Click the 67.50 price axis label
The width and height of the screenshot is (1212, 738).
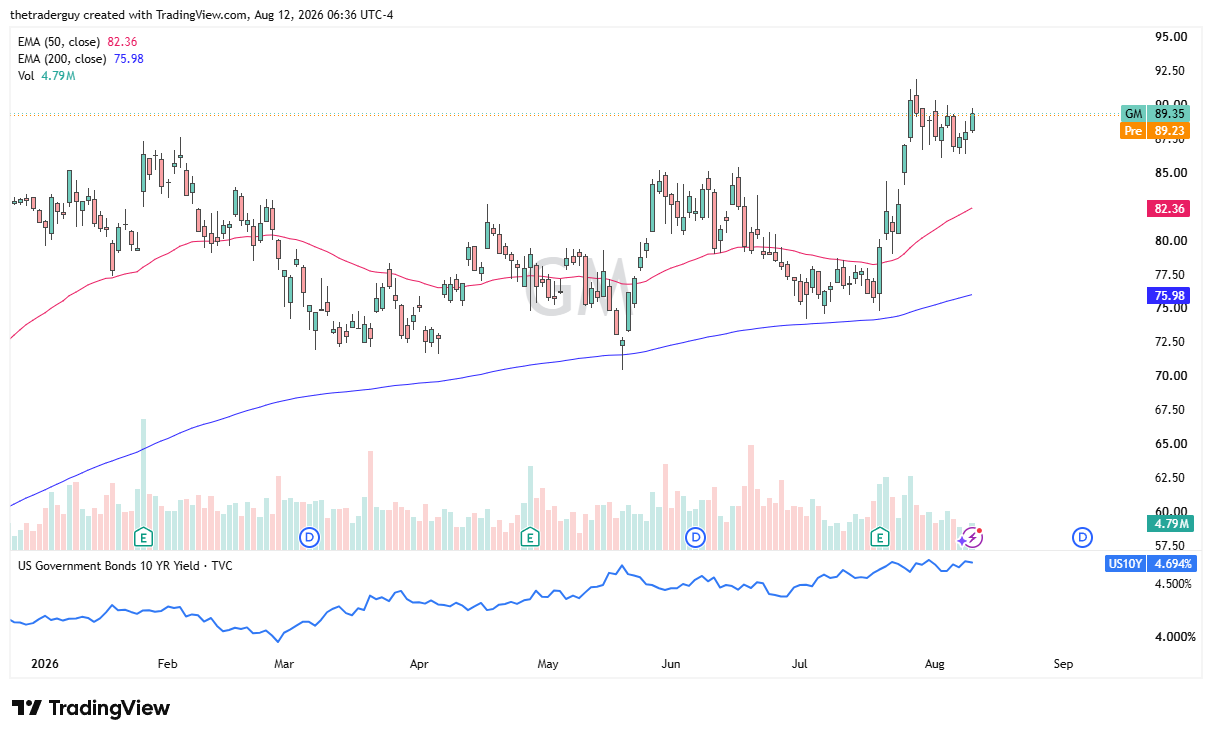(x=1170, y=410)
